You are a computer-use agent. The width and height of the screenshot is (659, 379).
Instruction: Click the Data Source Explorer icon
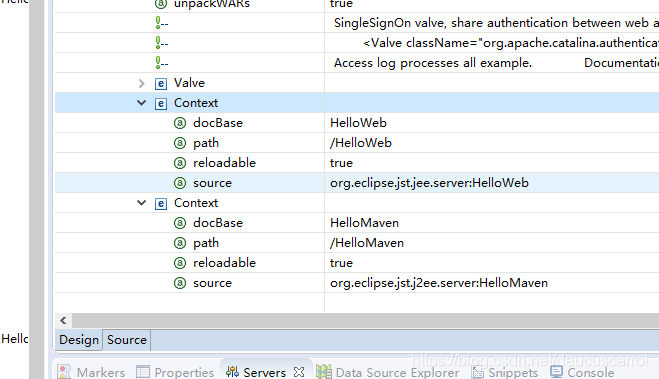(x=324, y=372)
